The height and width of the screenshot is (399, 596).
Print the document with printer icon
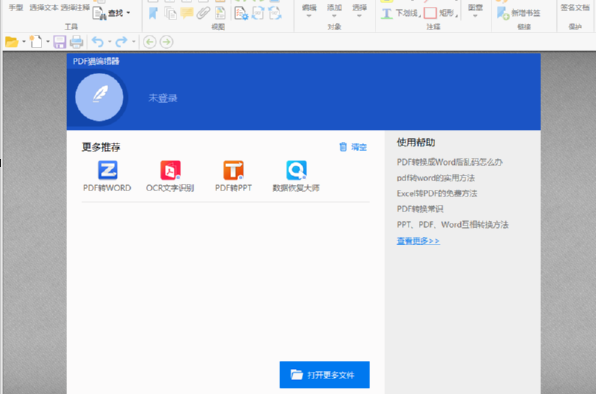(76, 42)
